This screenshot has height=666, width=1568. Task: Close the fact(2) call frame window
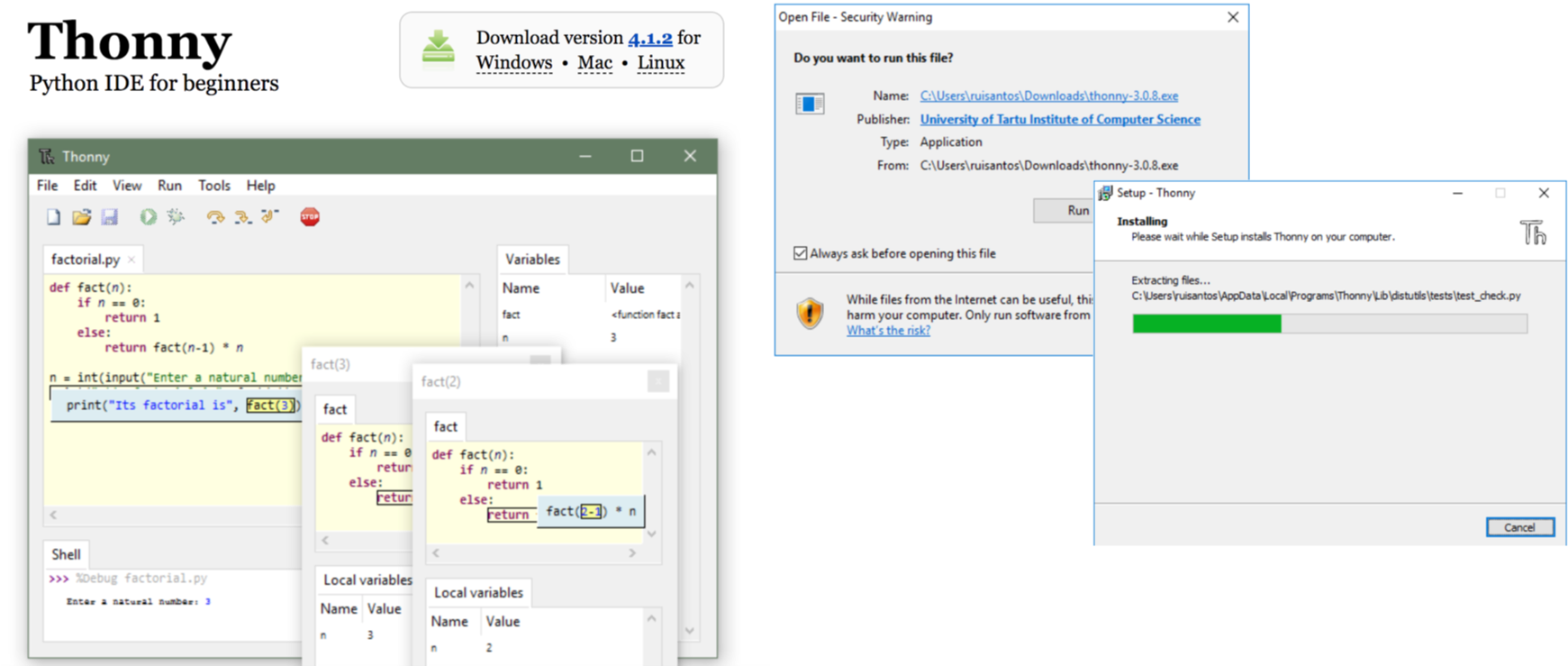(658, 381)
